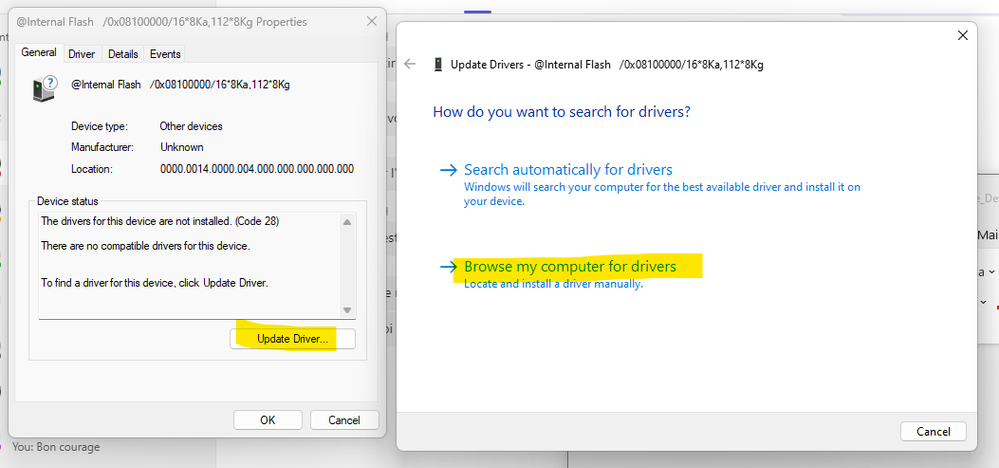The width and height of the screenshot is (999, 468).
Task: Go back with the wizard arrow
Action: [x=410, y=64]
